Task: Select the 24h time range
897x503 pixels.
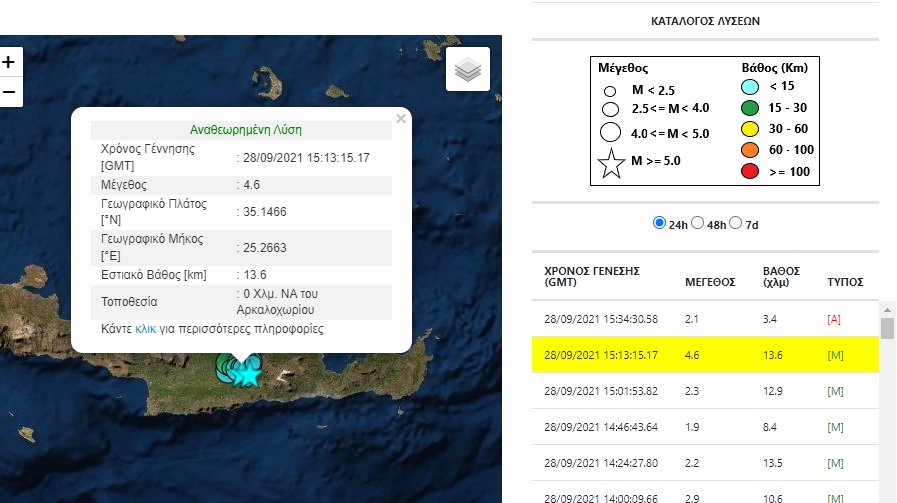Action: (659, 223)
